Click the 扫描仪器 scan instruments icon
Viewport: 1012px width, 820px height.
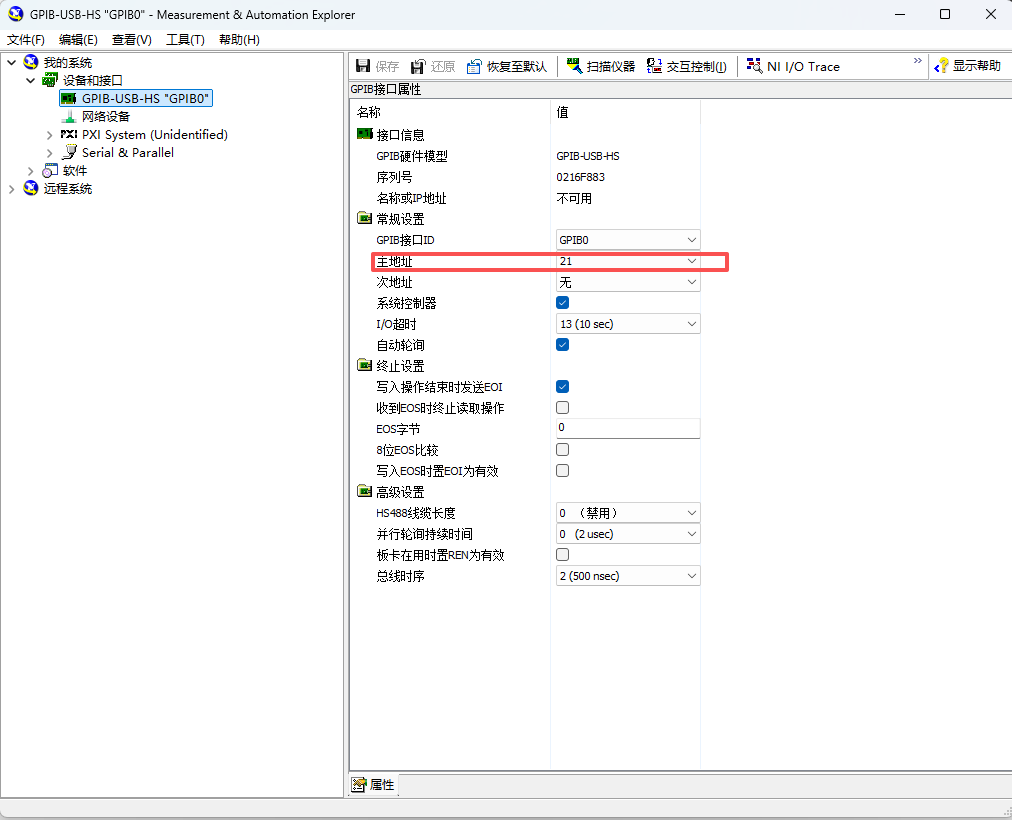click(574, 66)
